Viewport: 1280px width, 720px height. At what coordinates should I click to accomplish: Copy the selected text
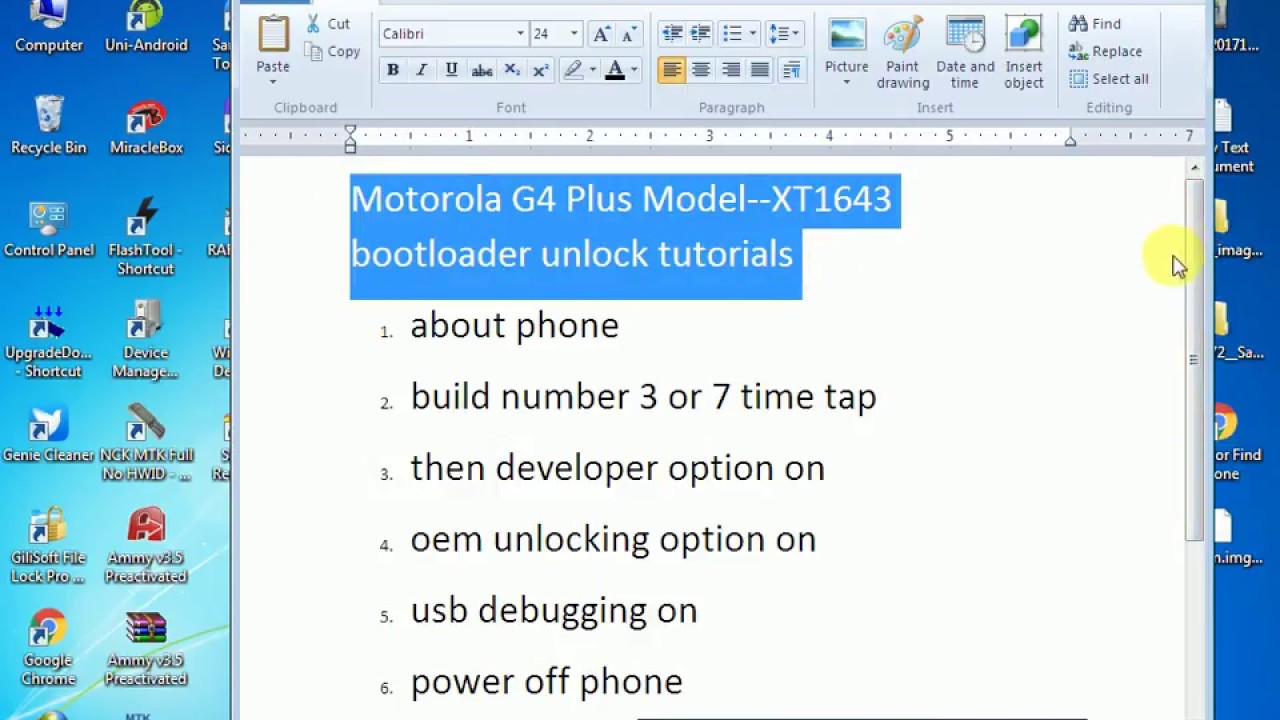[331, 52]
